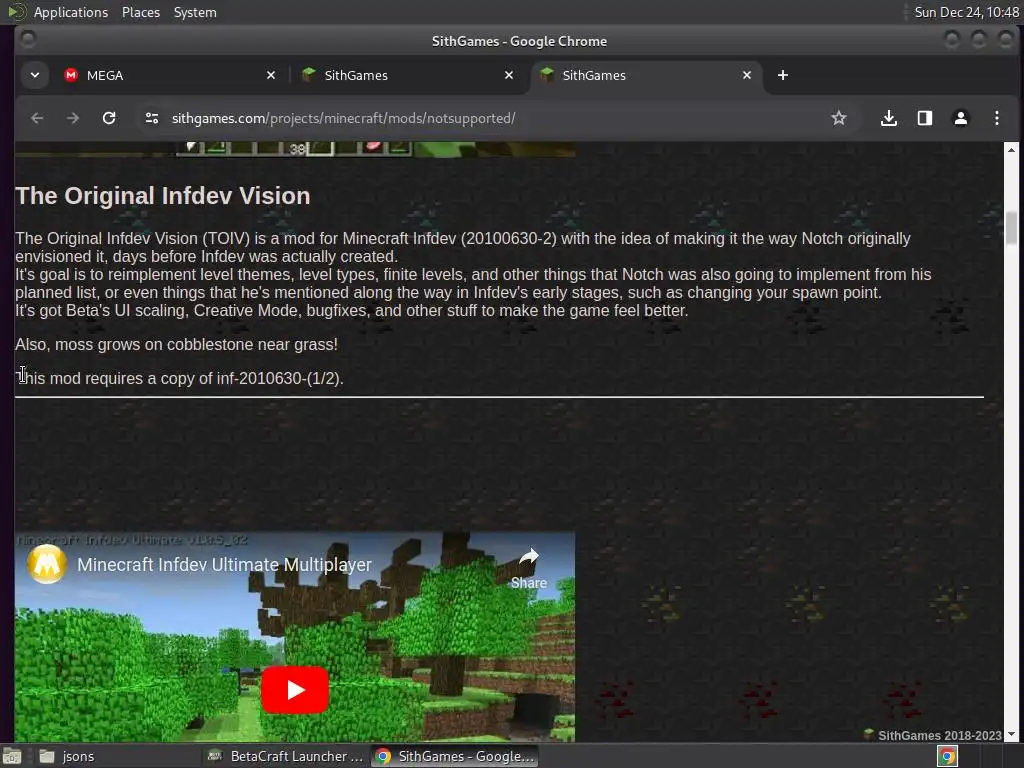Click the Share arrow on the video
Screen dimensions: 1024x768
[x=528, y=568]
